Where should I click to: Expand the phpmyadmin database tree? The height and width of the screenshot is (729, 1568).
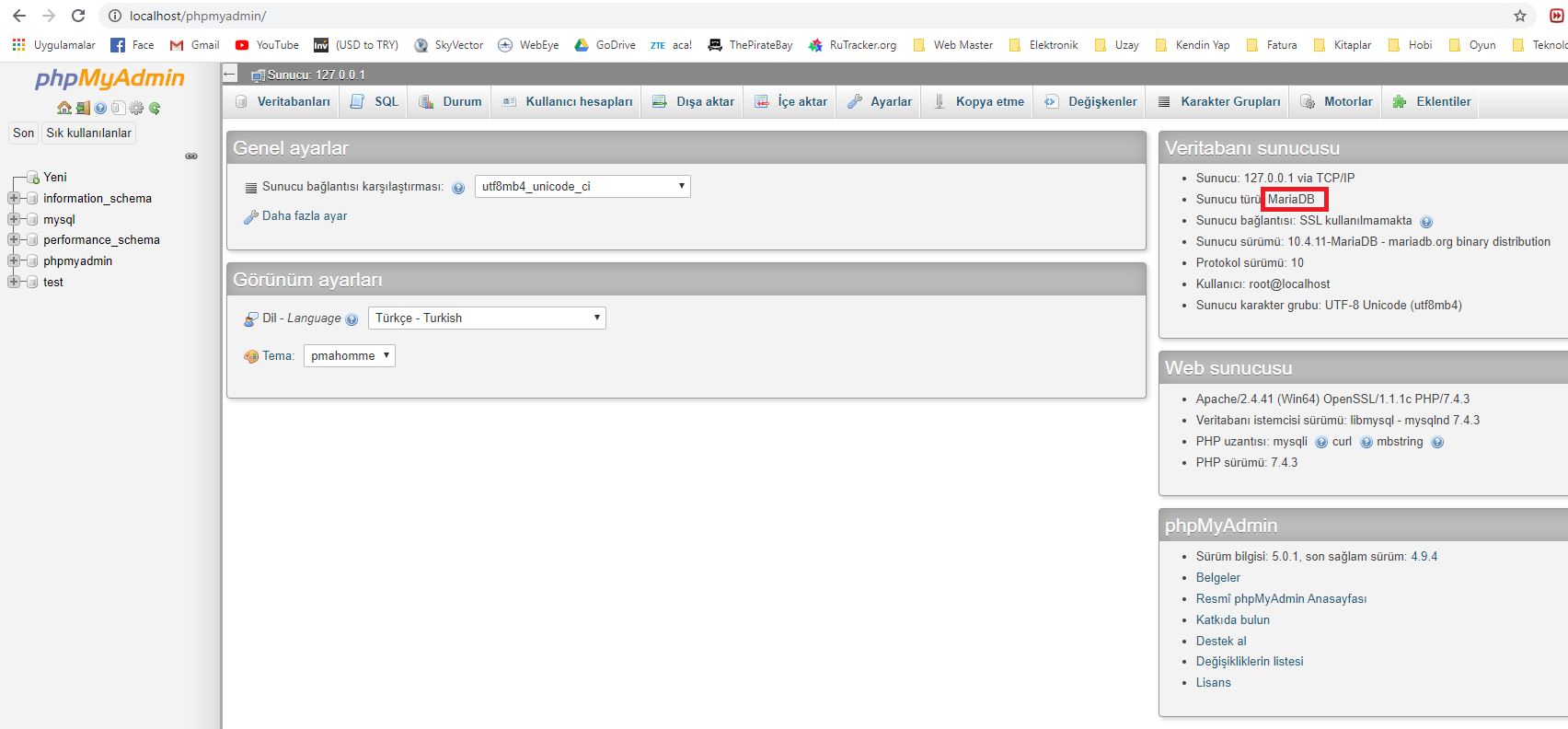(14, 260)
